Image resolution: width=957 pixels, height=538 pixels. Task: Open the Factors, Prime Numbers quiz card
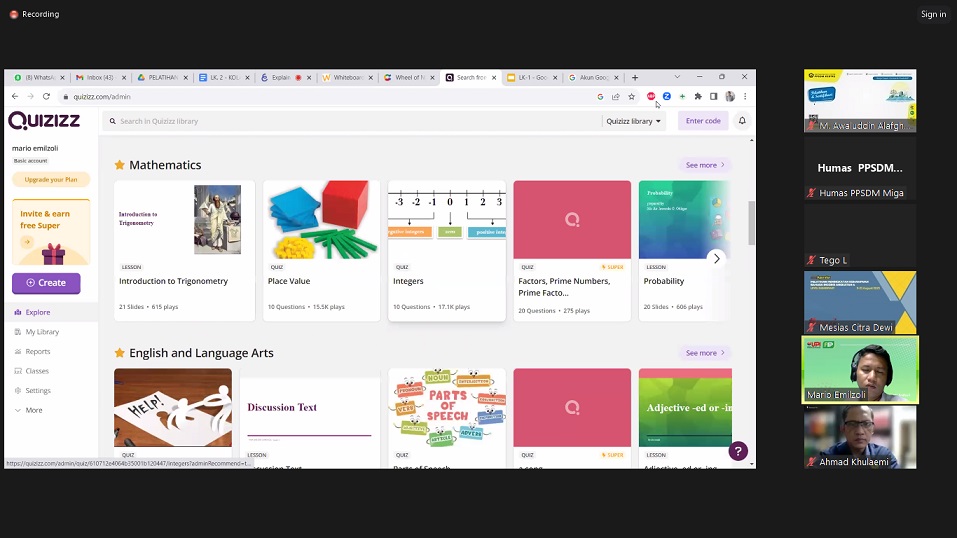click(x=572, y=250)
